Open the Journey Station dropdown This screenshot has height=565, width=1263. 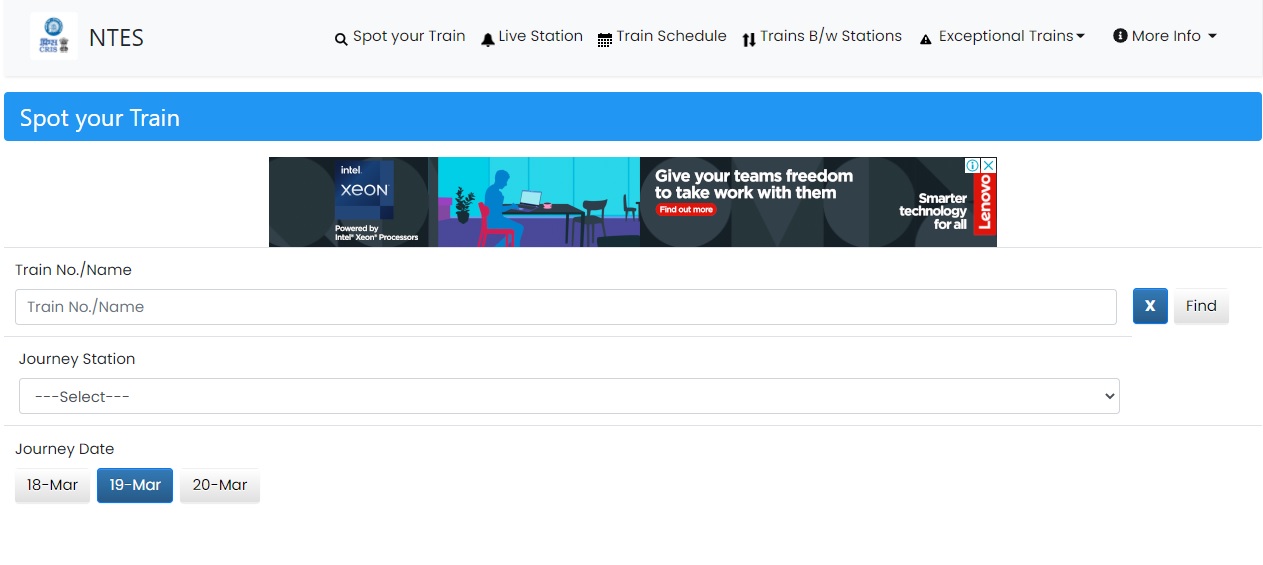point(569,396)
